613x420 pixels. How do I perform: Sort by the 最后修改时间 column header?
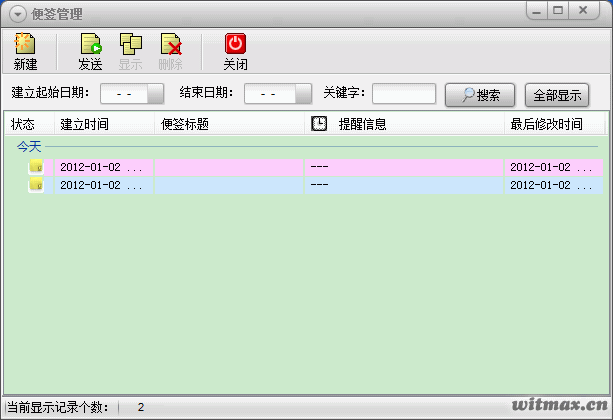pos(554,124)
